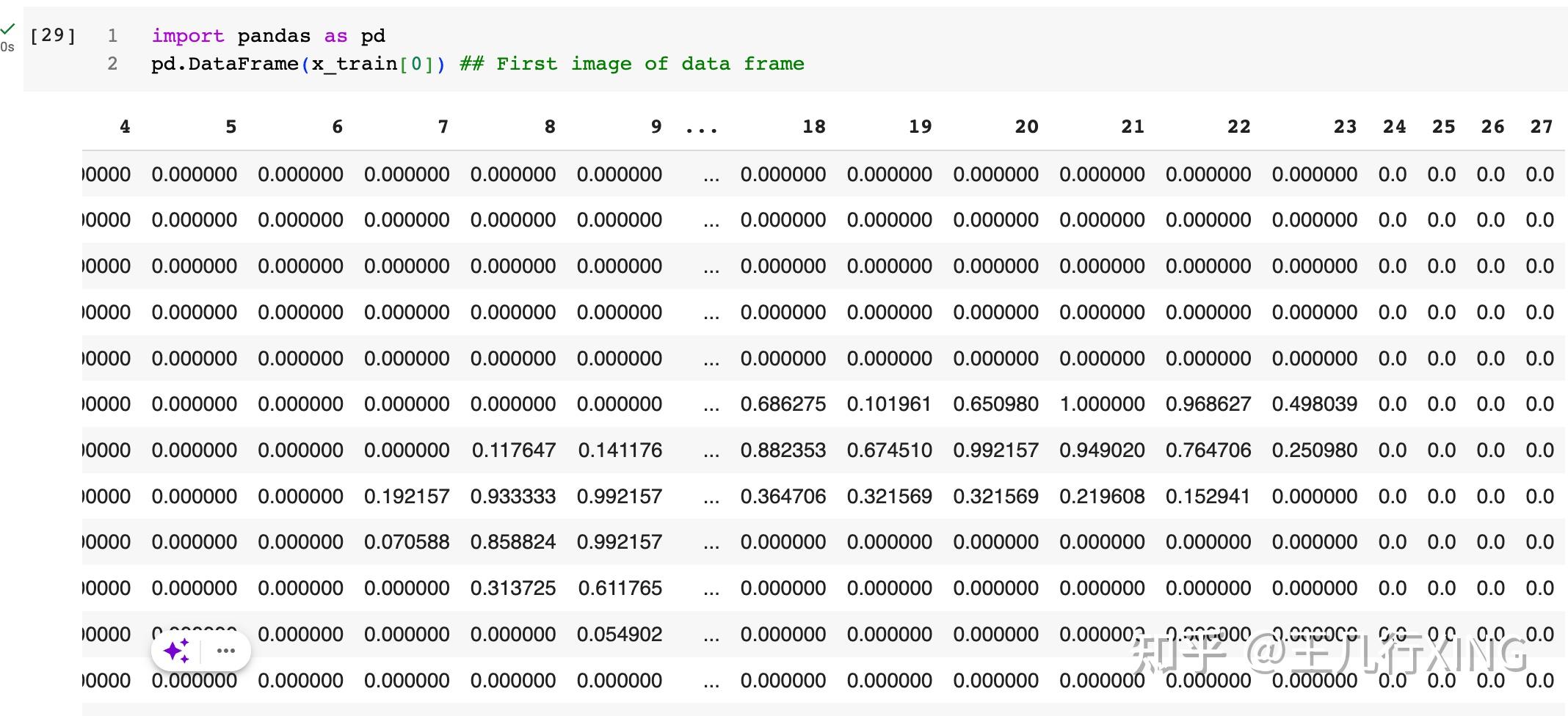1568x716 pixels.
Task: Select column header 18 in the dataframe
Action: [x=814, y=126]
